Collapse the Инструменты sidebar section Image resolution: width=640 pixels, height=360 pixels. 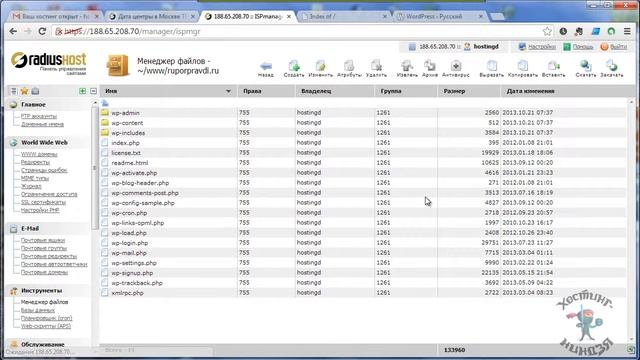(42, 291)
